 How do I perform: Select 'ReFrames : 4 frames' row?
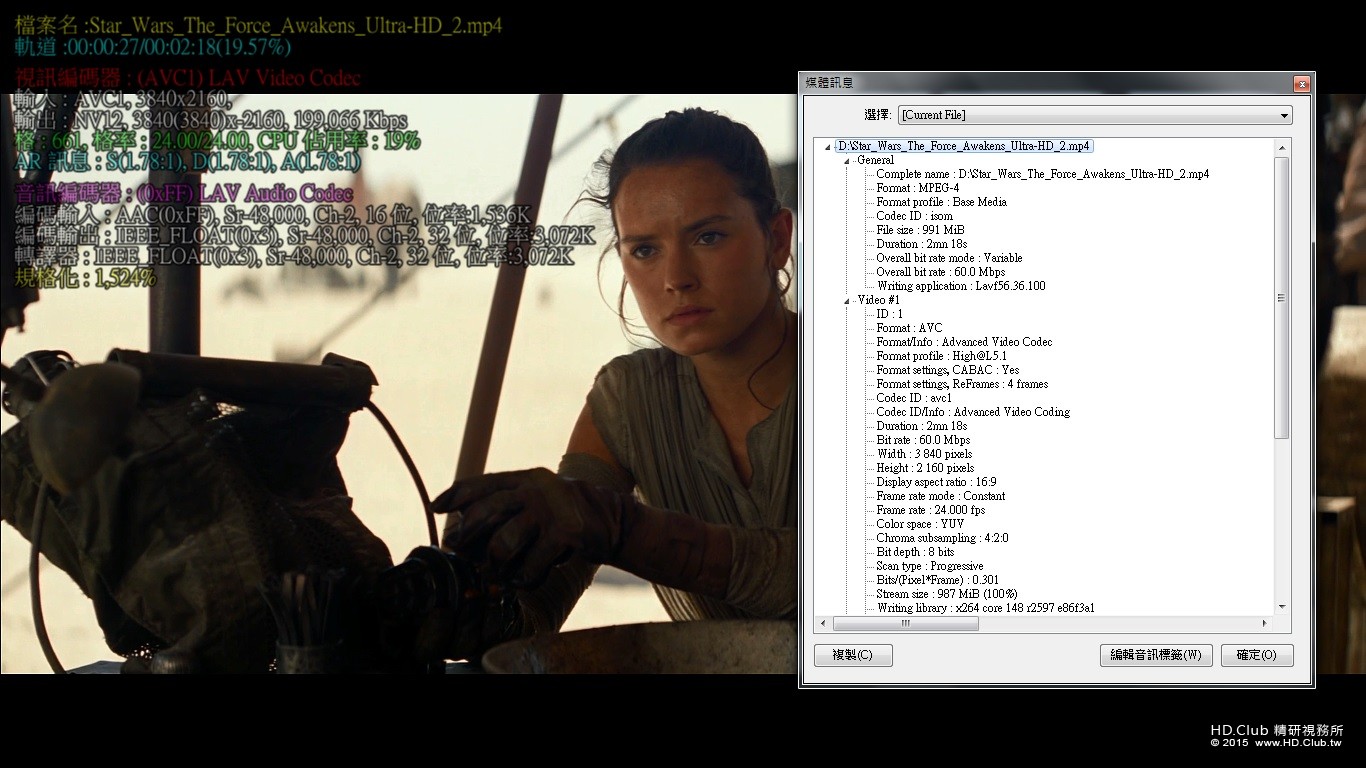click(x=962, y=384)
